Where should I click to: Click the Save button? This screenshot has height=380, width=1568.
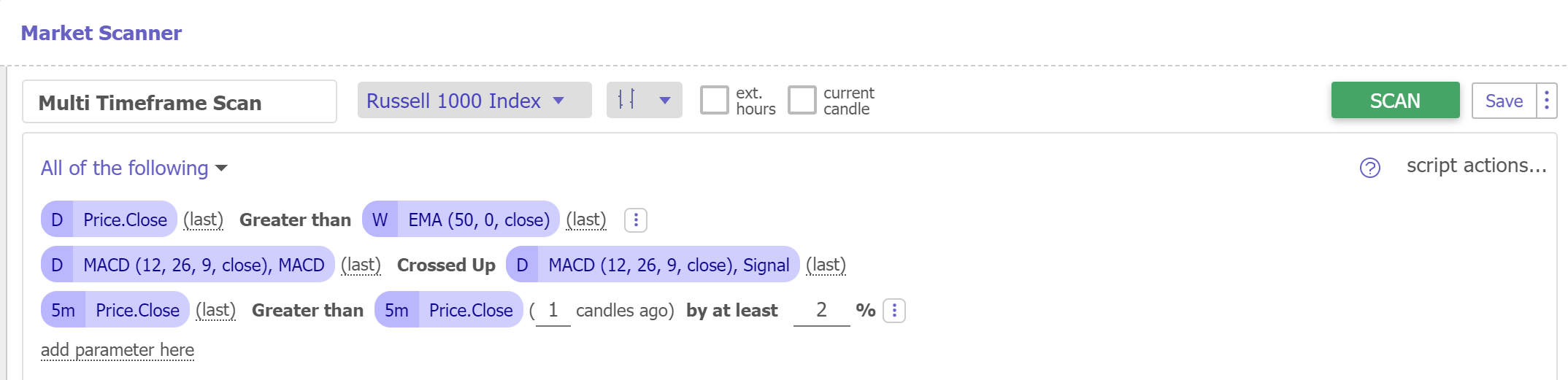point(1504,101)
